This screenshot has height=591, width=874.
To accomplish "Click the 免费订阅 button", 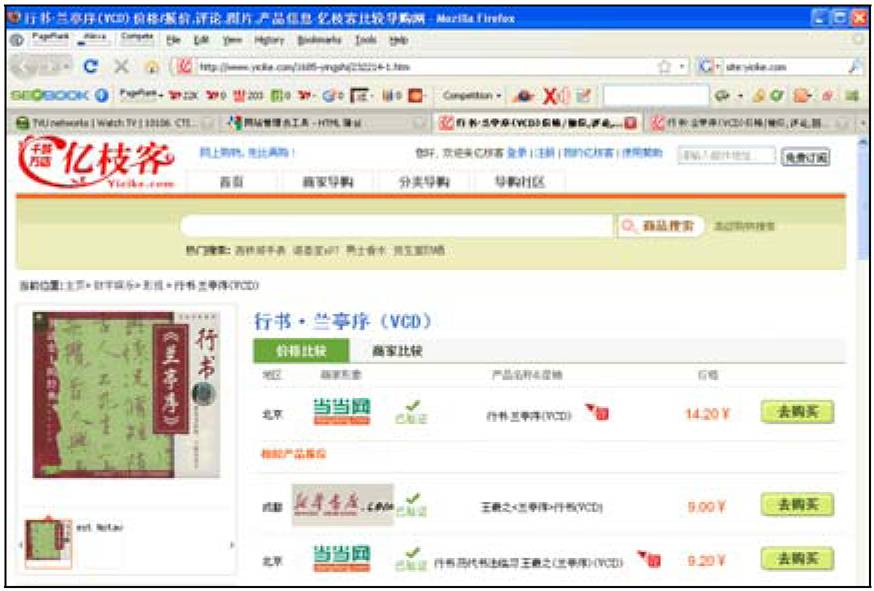I will [805, 158].
